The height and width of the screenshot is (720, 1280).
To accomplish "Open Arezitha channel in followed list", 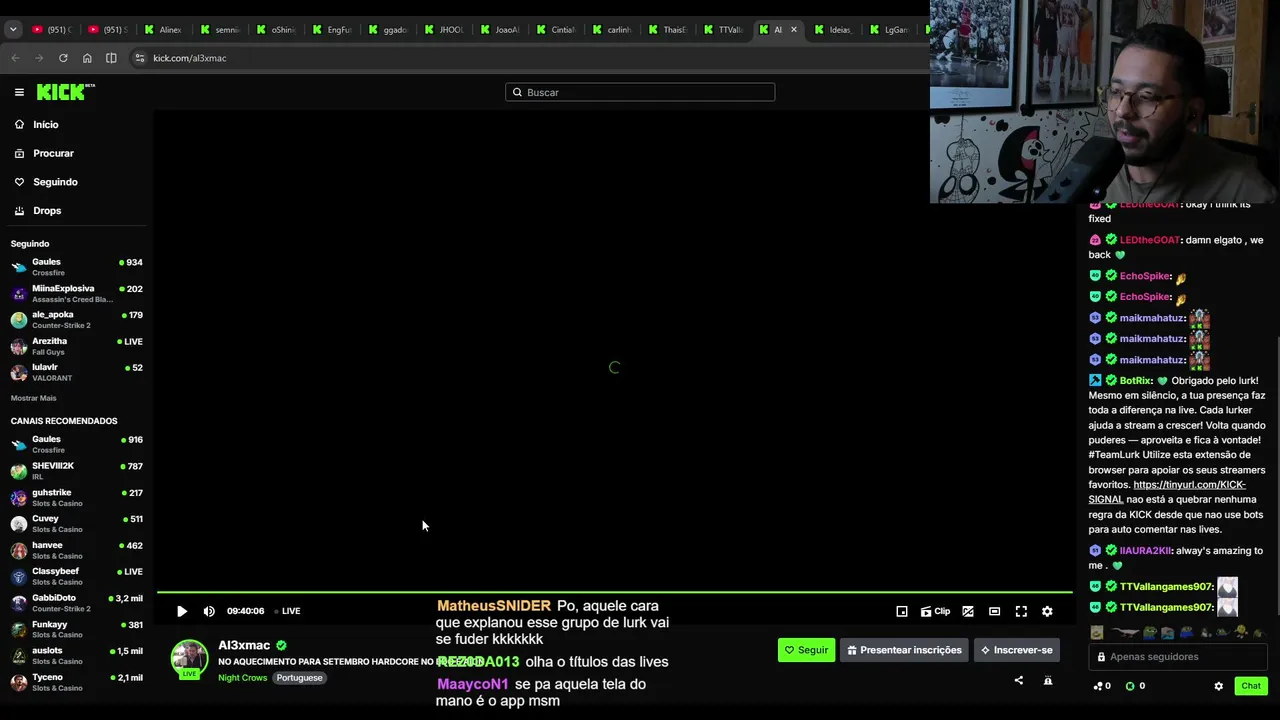I will pos(76,346).
